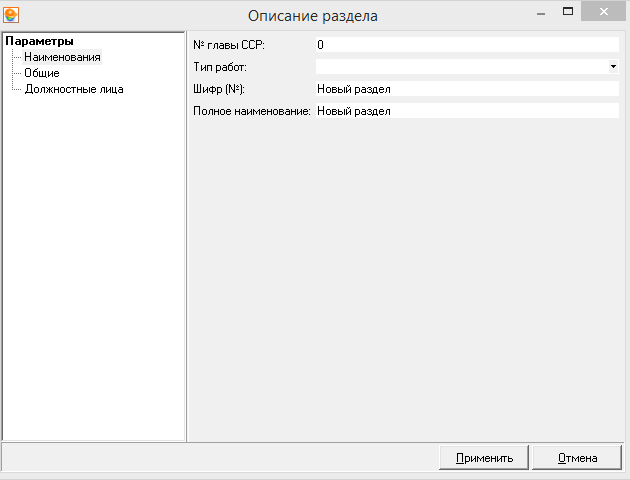Open the Наименования tree item
This screenshot has height=480, width=630.
point(62,57)
